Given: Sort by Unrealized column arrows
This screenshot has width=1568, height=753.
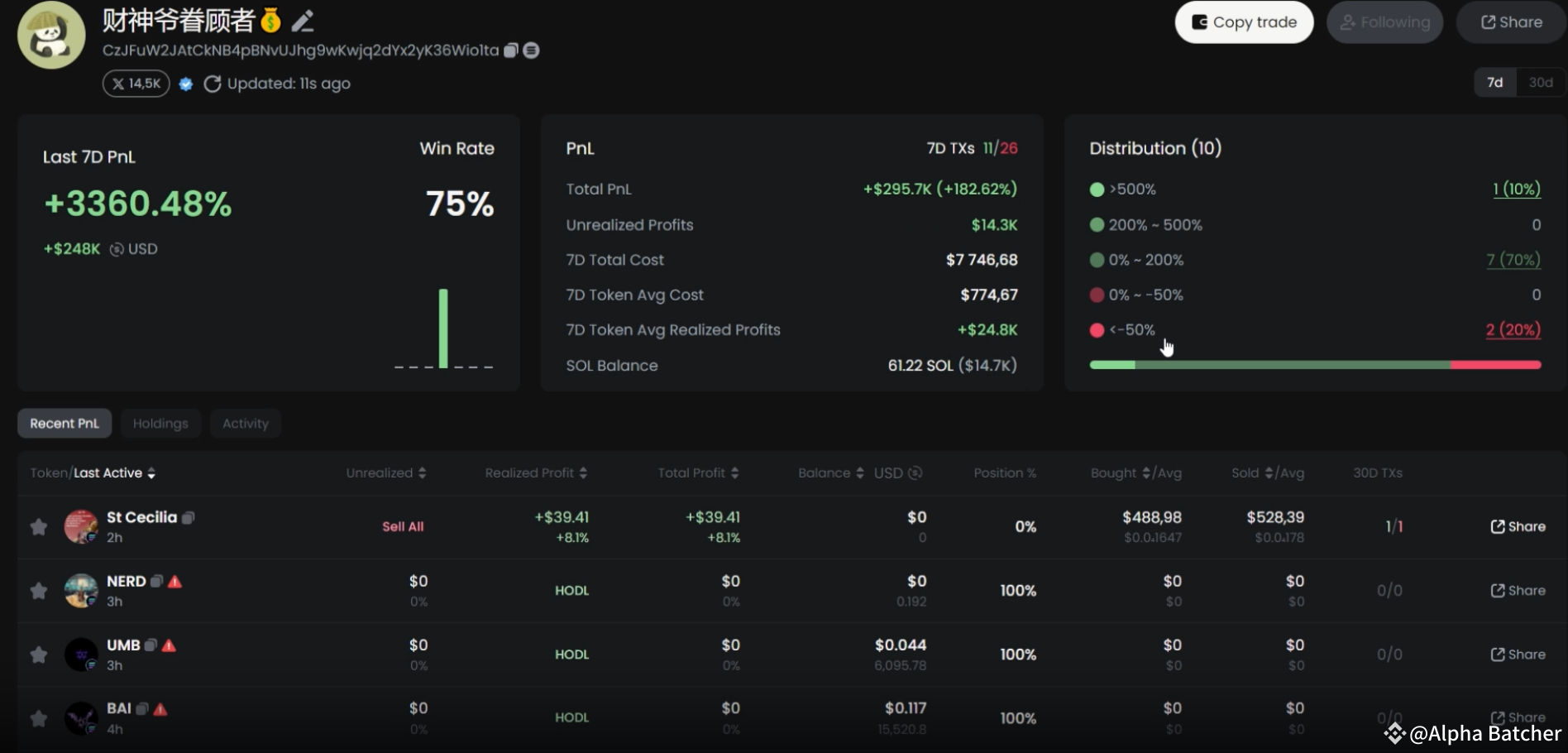Looking at the screenshot, I should pyautogui.click(x=422, y=473).
